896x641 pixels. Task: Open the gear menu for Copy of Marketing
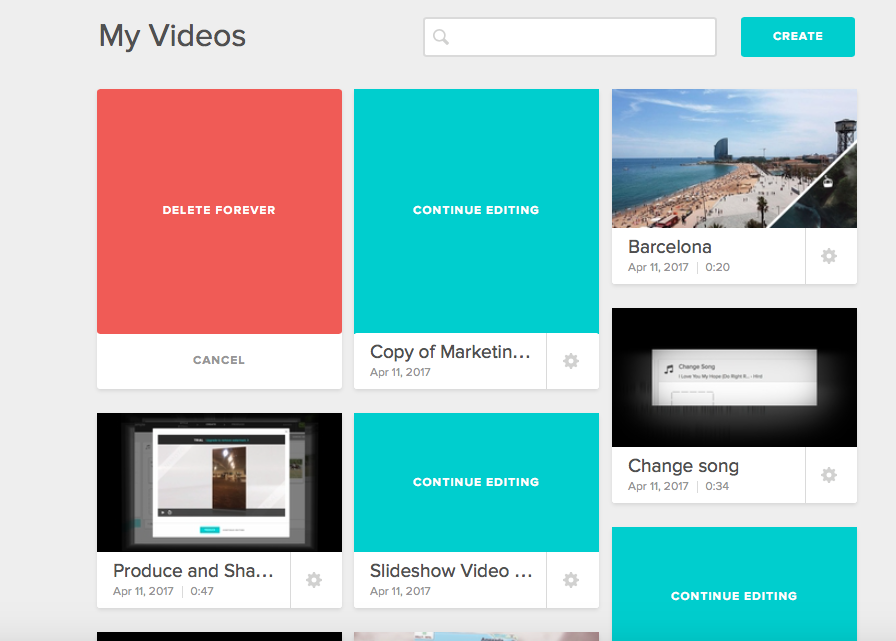[571, 361]
